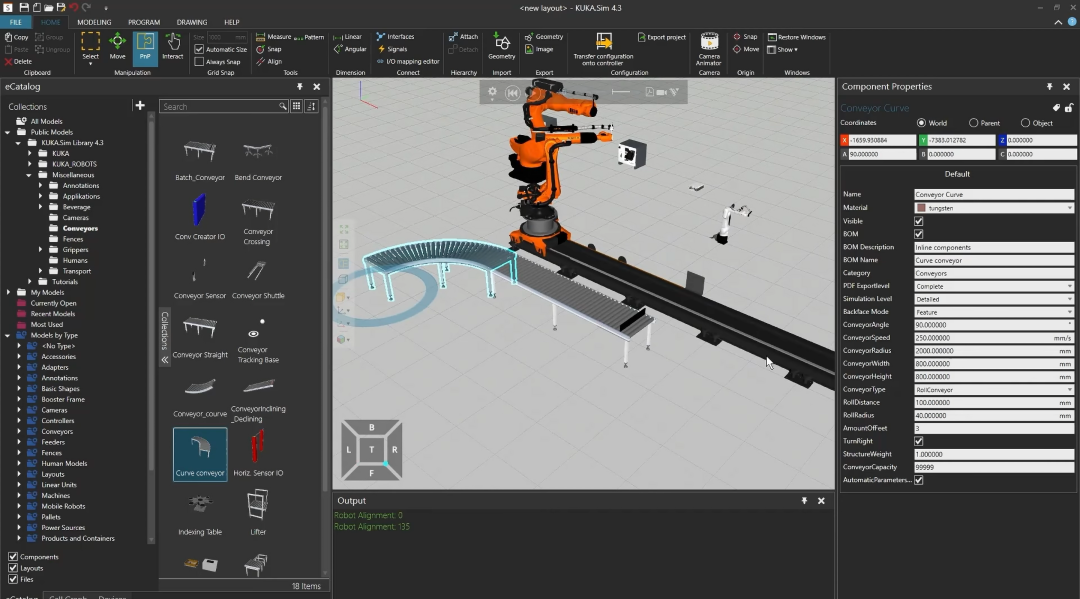
Task: Click the Attach hierarchy tool
Action: point(463,36)
